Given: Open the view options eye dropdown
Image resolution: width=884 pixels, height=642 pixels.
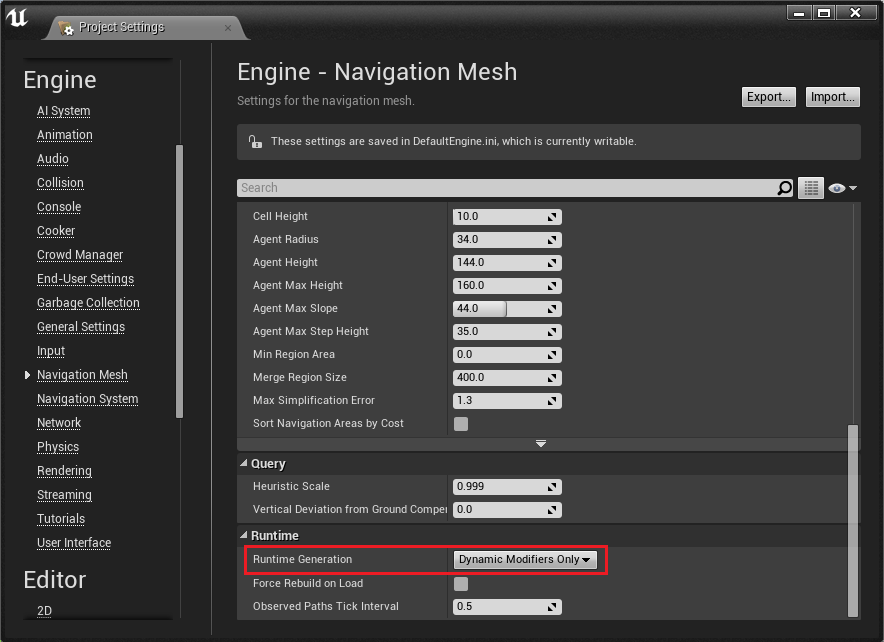Looking at the screenshot, I should pyautogui.click(x=843, y=188).
